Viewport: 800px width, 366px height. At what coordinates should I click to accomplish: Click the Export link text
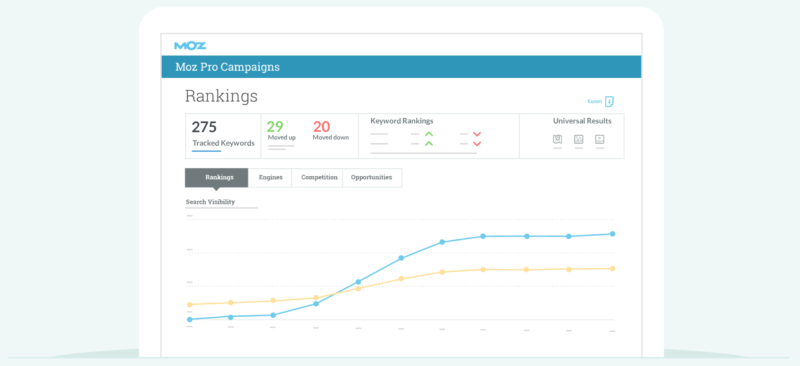(x=595, y=102)
